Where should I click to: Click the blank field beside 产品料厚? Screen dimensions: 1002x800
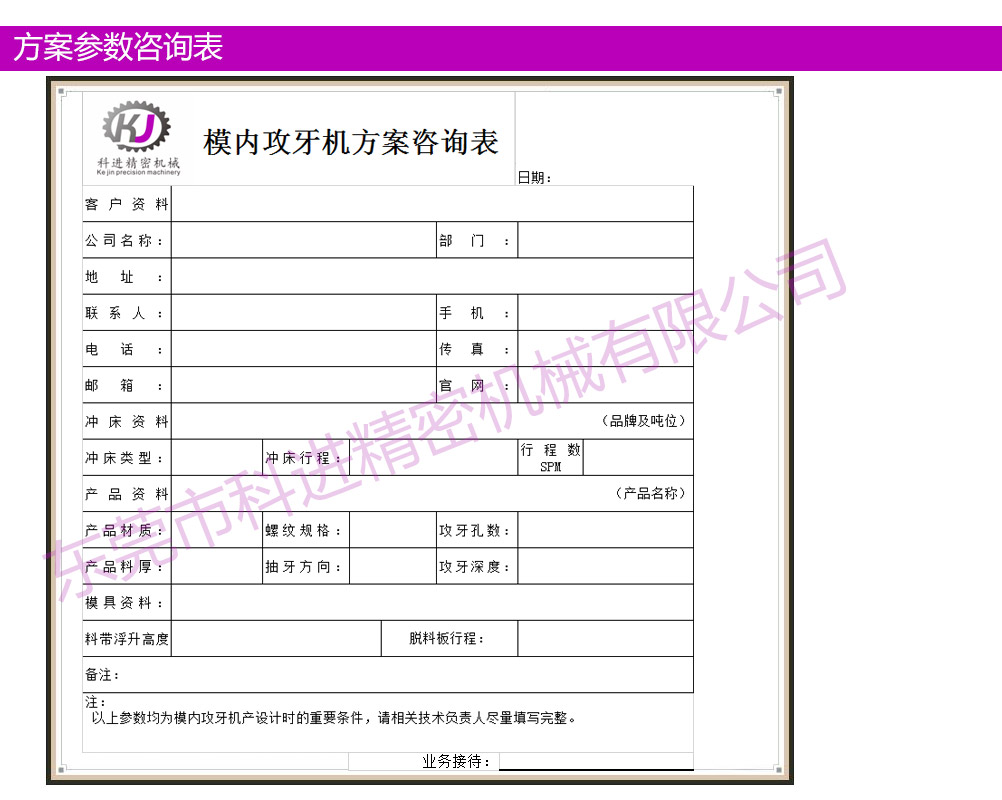pos(217,566)
